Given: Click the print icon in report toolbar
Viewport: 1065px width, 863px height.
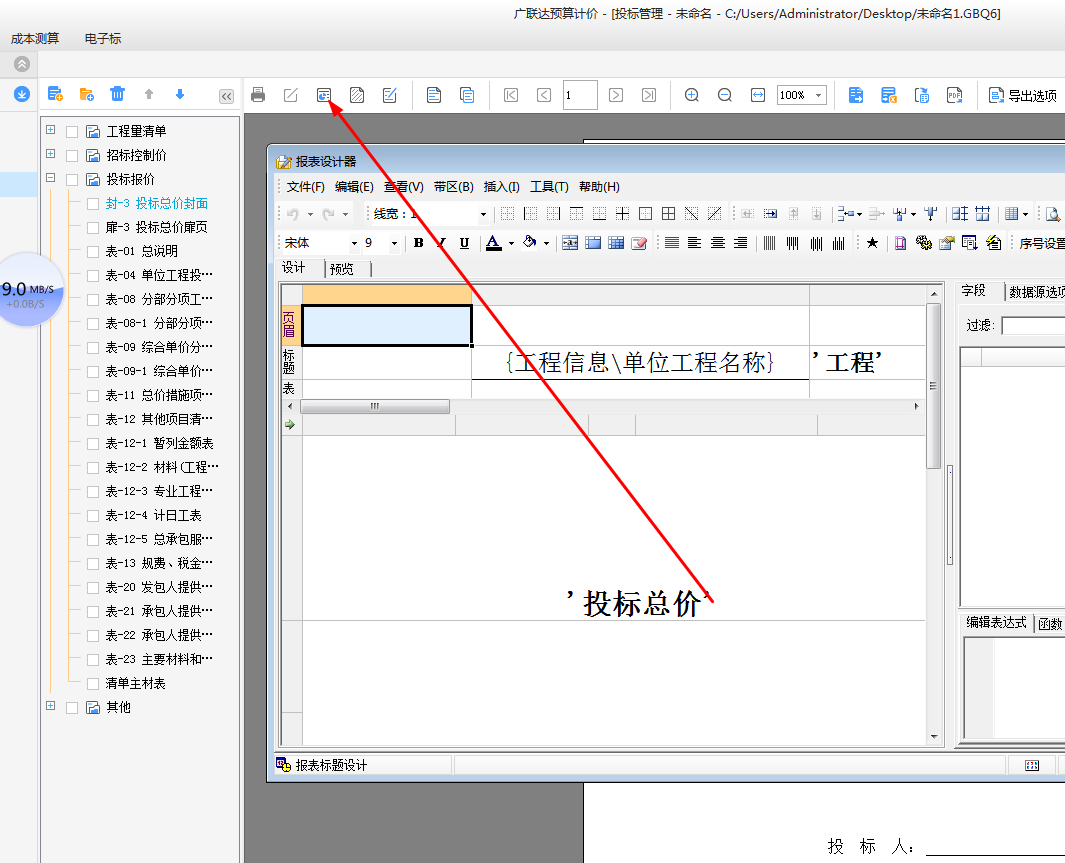Looking at the screenshot, I should [257, 95].
